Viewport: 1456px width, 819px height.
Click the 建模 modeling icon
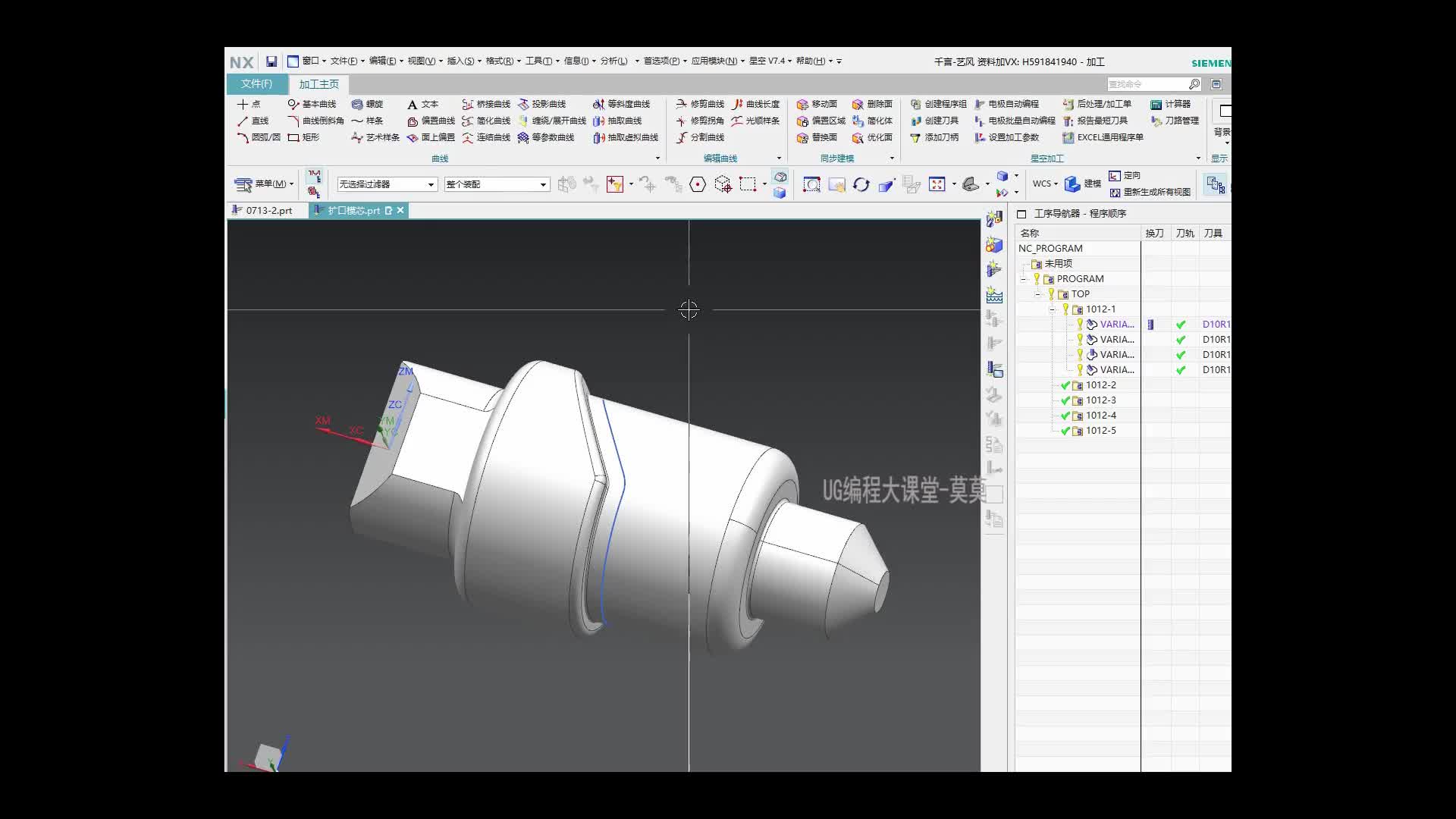[1082, 184]
